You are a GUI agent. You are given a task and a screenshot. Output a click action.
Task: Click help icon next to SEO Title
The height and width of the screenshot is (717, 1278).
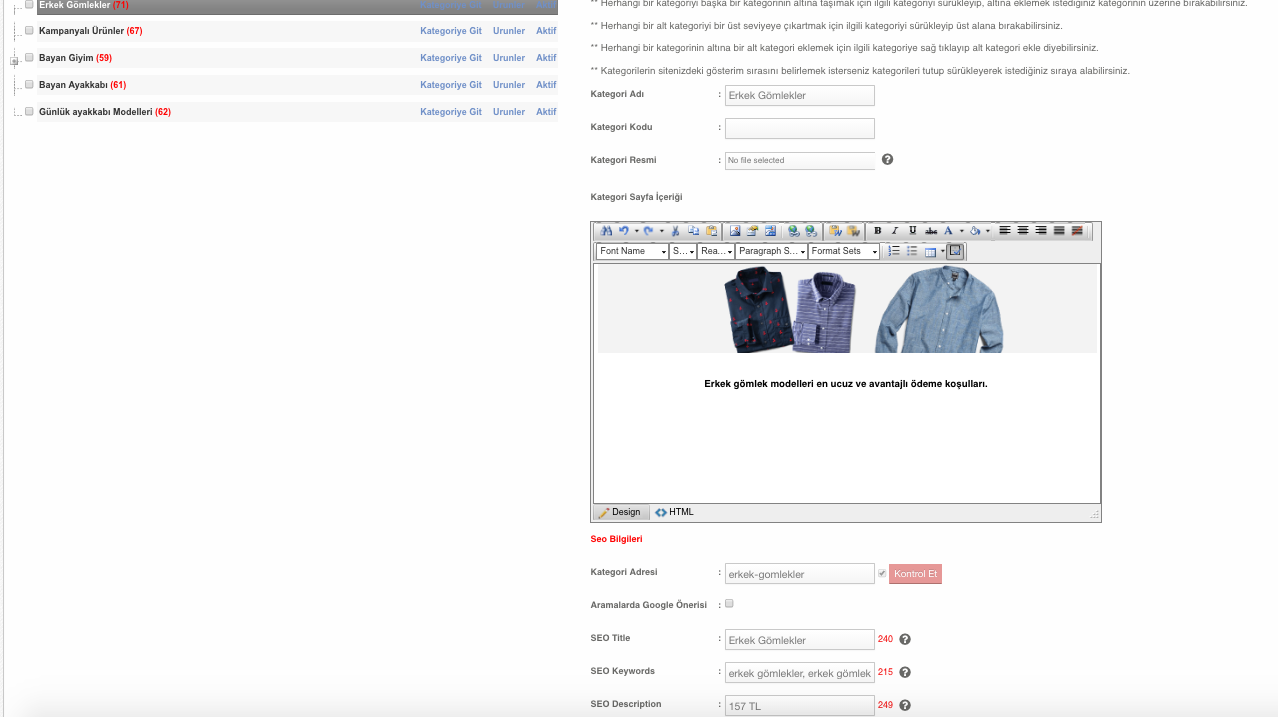tap(905, 639)
